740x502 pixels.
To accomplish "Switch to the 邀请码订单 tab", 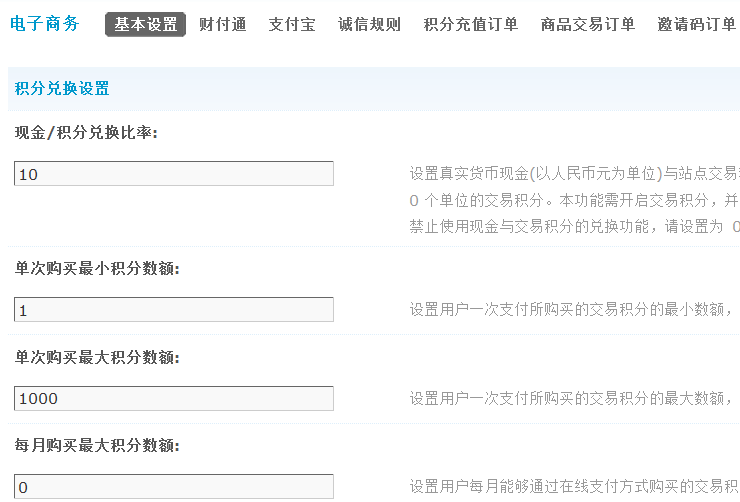I will click(x=697, y=24).
